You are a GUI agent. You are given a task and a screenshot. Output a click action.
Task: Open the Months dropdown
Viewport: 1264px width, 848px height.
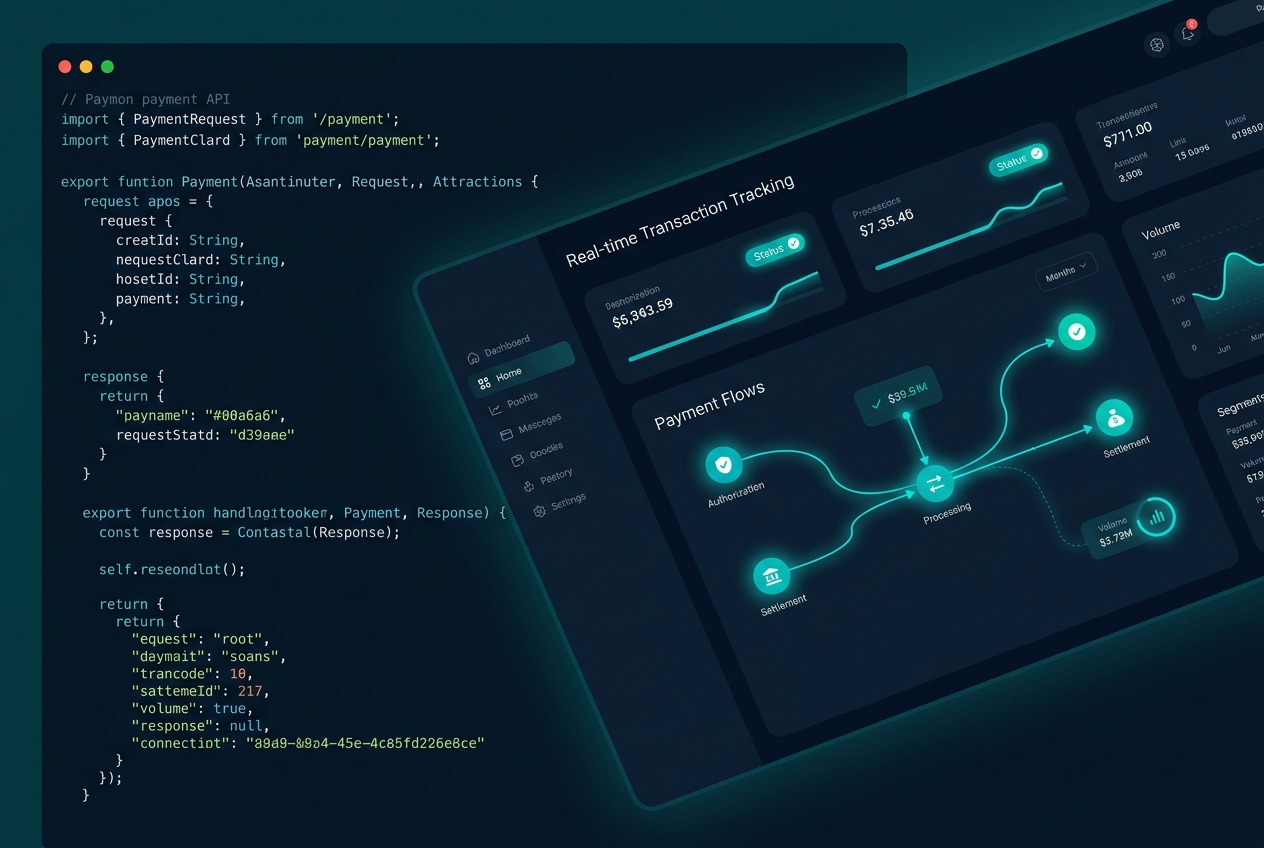click(x=1066, y=271)
